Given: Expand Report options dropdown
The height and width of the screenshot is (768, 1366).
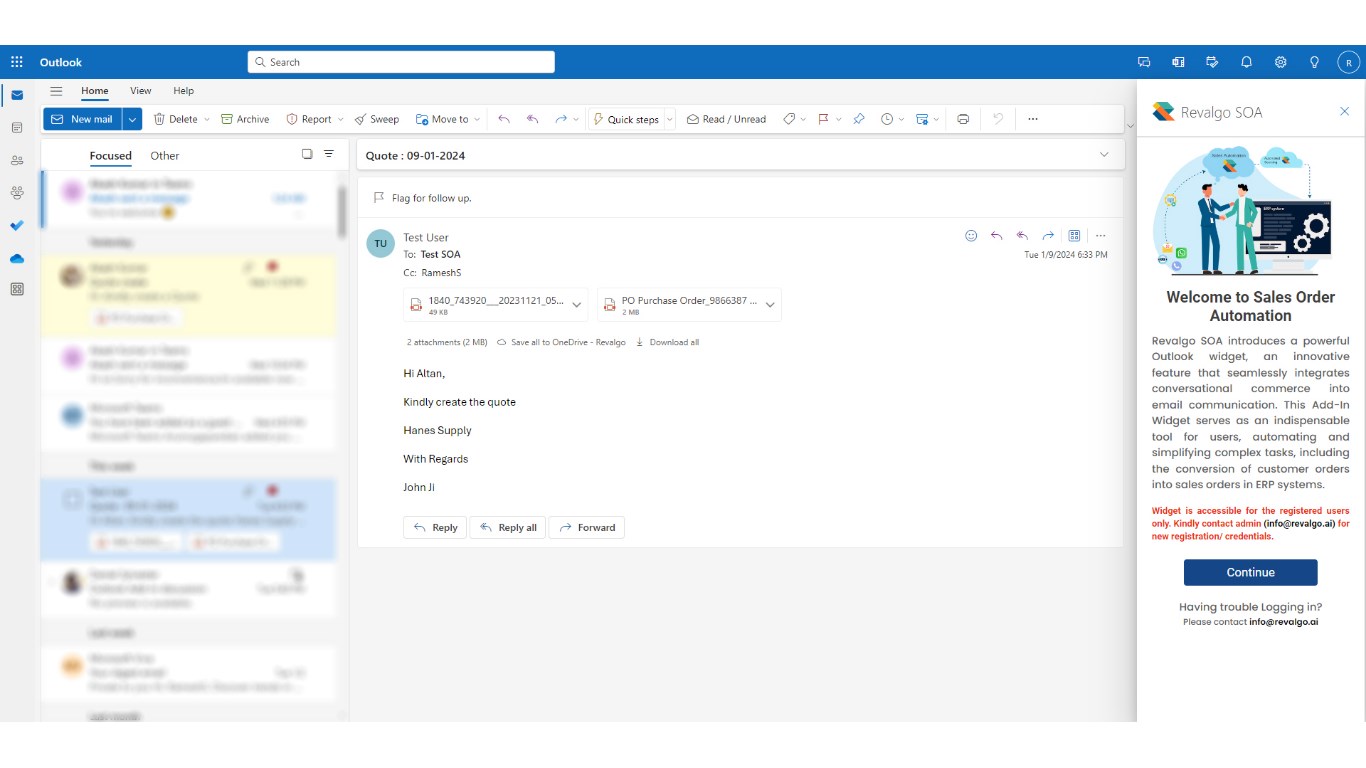Looking at the screenshot, I should (x=340, y=119).
